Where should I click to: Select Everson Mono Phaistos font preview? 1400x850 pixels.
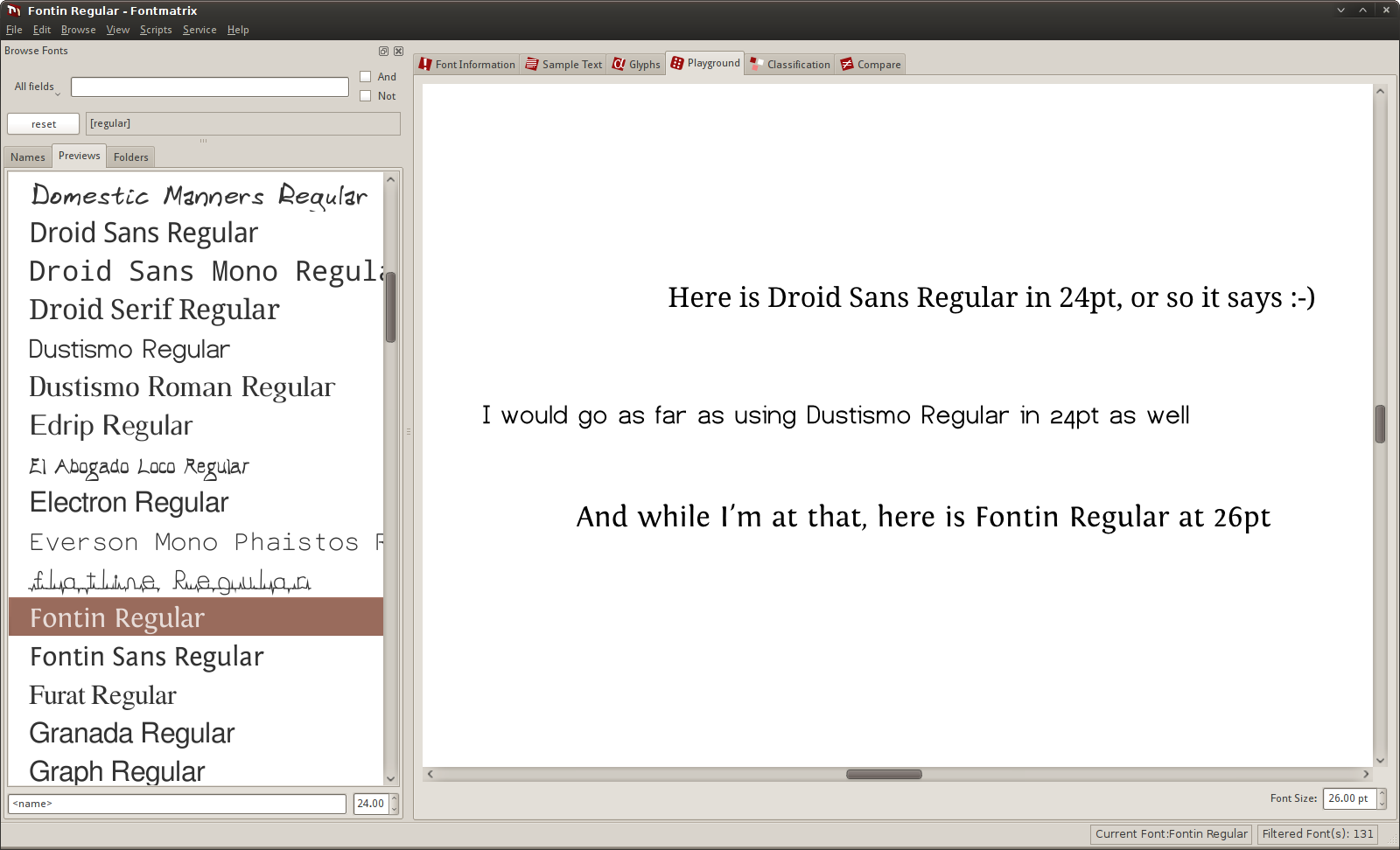click(196, 540)
